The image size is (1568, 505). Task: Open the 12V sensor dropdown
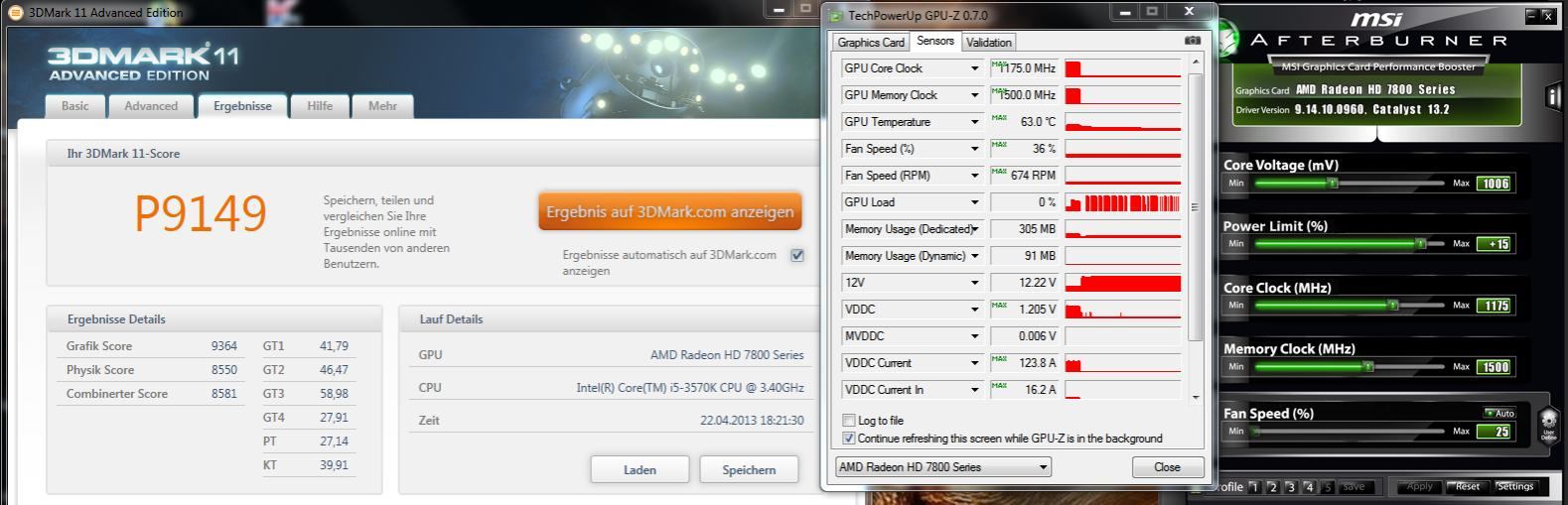(974, 283)
